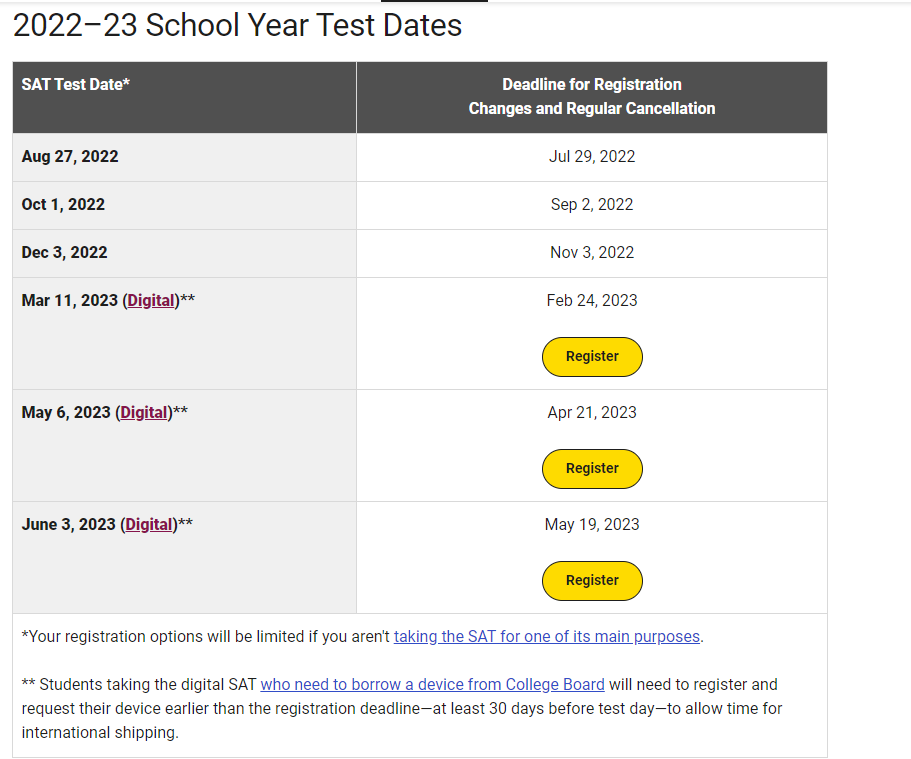The width and height of the screenshot is (911, 759).
Task: Click the 2022–23 School Year Test Dates heading
Action: click(x=237, y=25)
